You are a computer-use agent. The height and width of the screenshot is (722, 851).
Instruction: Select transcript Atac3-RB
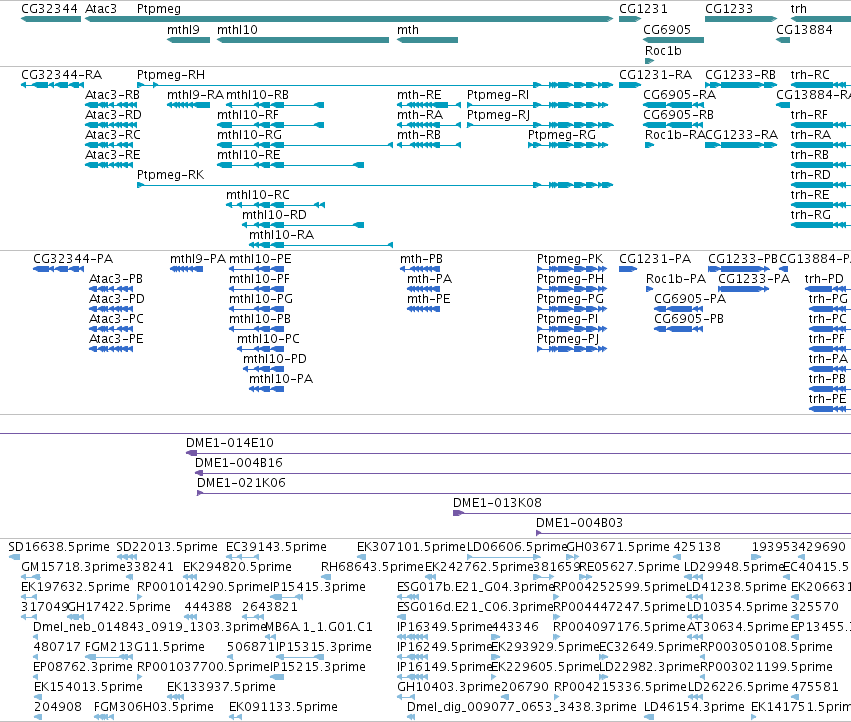pos(112,94)
